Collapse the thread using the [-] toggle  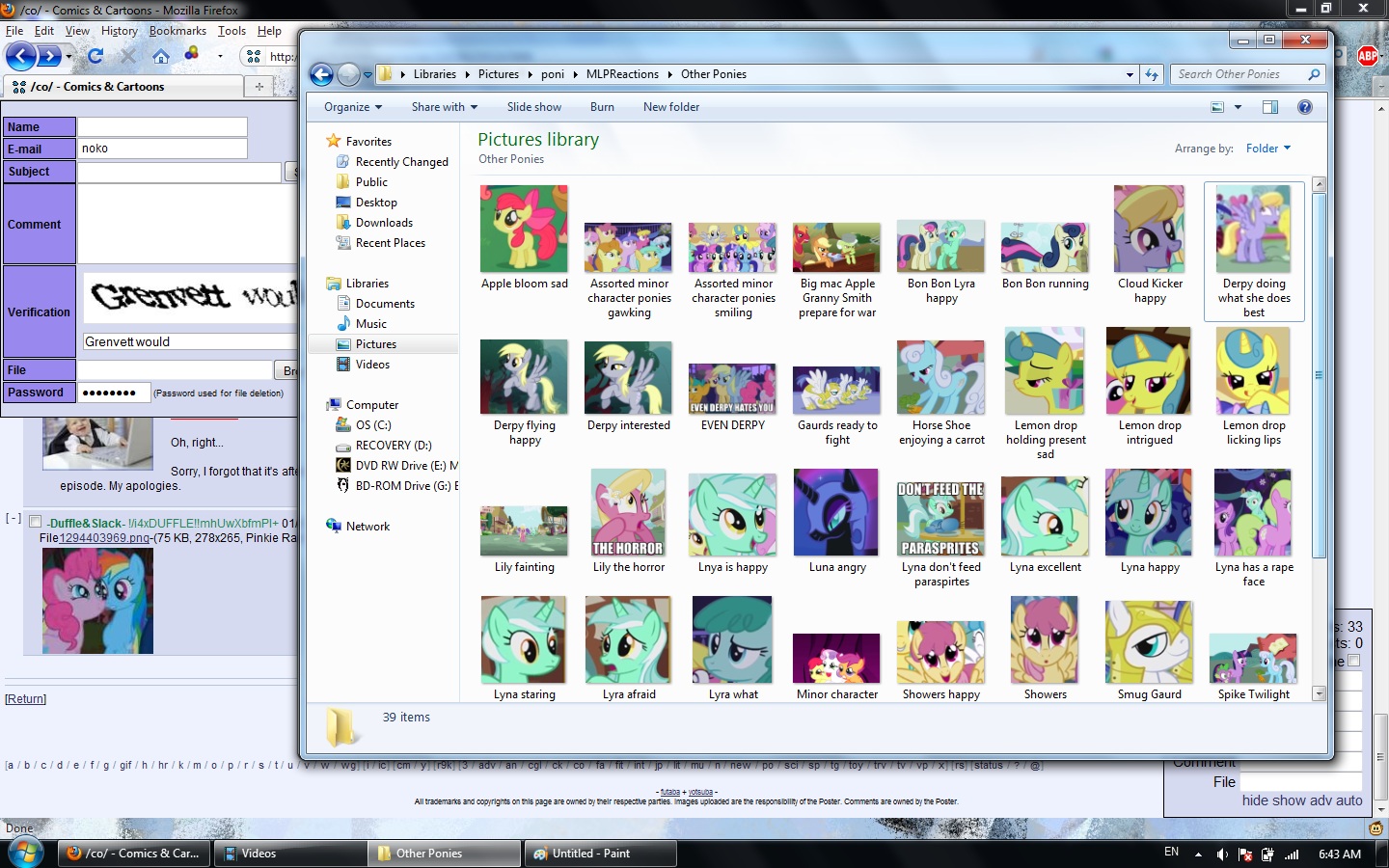click(x=13, y=518)
